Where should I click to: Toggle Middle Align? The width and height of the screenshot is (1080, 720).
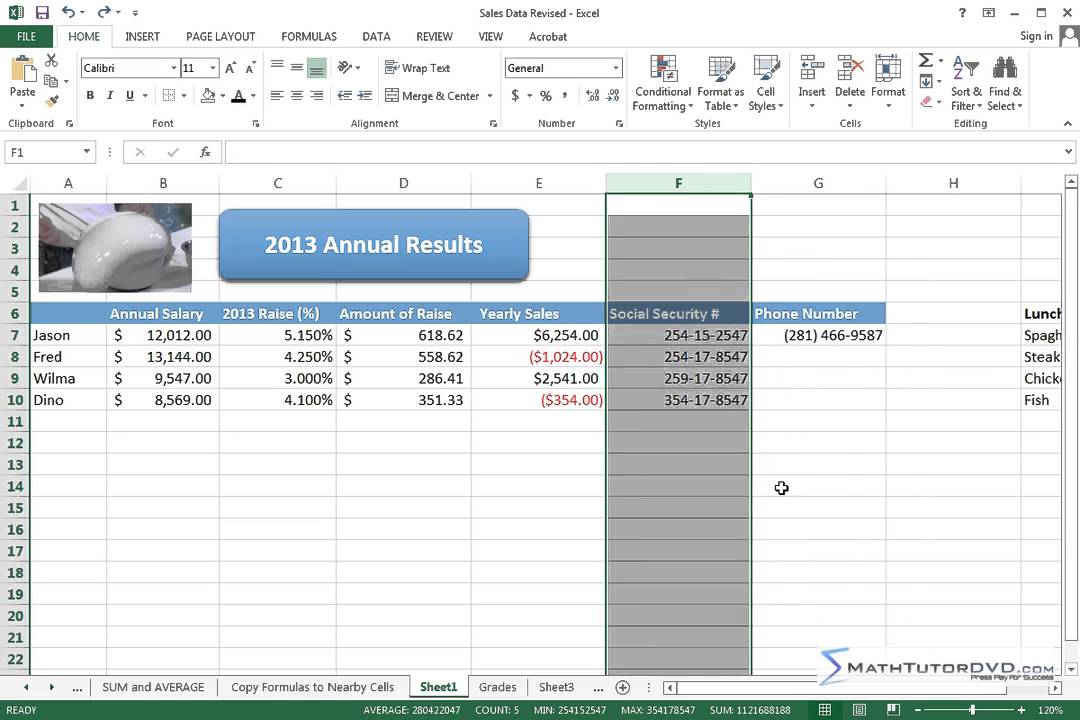tap(297, 67)
